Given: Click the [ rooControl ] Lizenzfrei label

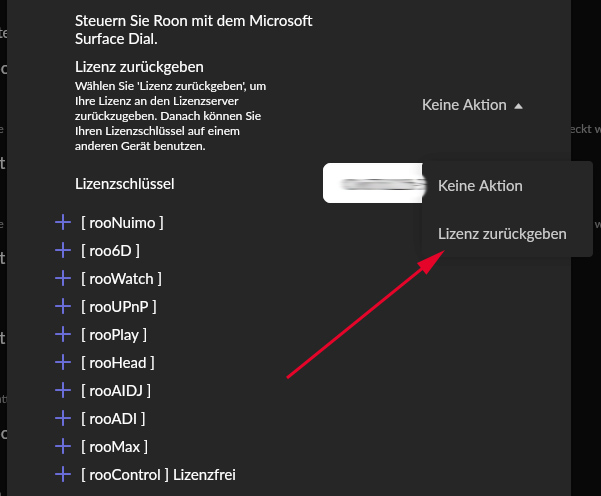Looking at the screenshot, I should 158,474.
